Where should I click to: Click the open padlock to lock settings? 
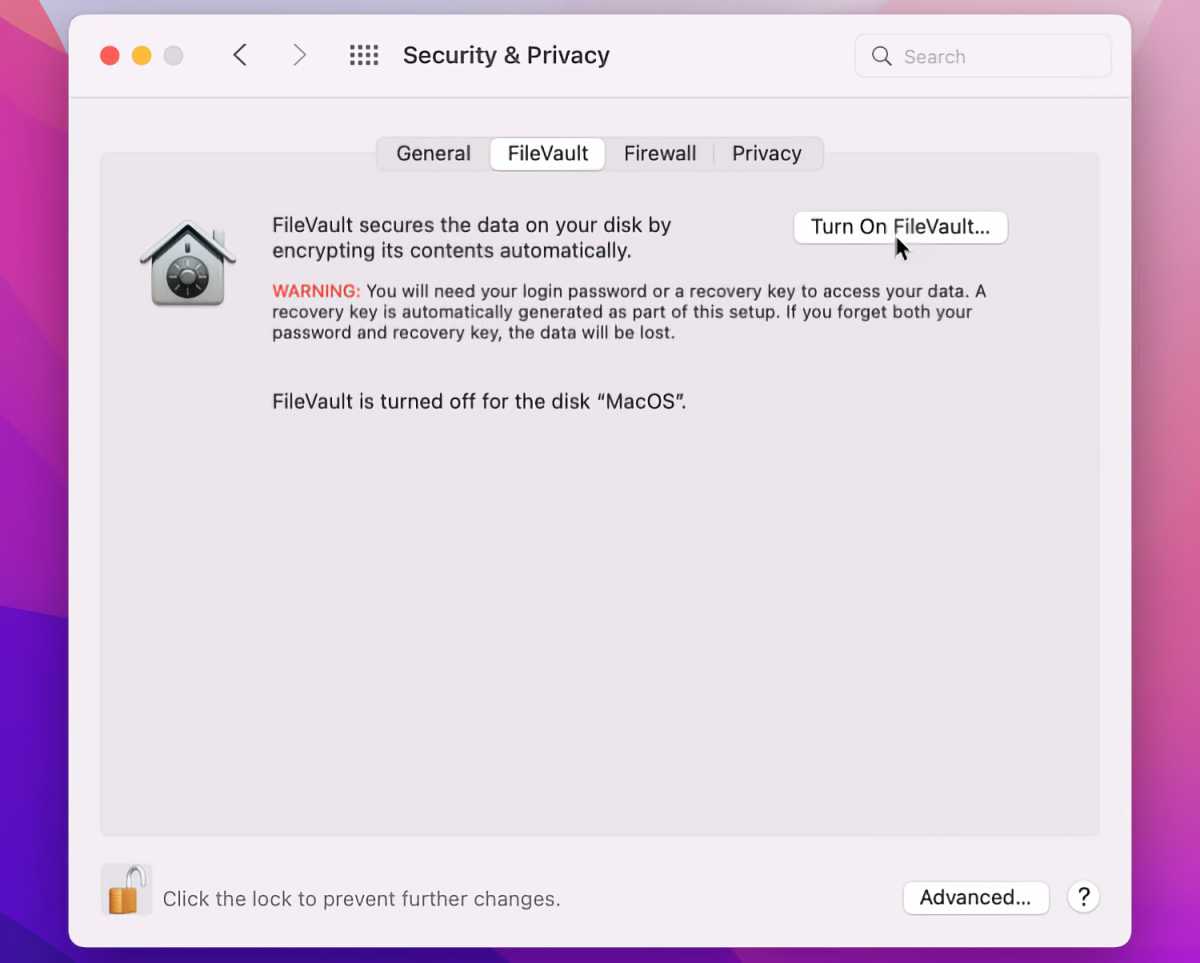click(x=126, y=889)
